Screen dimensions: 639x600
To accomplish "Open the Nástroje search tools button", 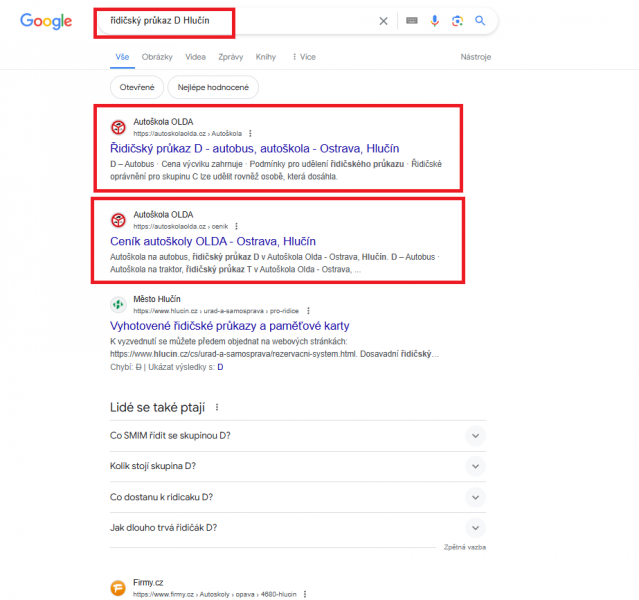I will (476, 57).
